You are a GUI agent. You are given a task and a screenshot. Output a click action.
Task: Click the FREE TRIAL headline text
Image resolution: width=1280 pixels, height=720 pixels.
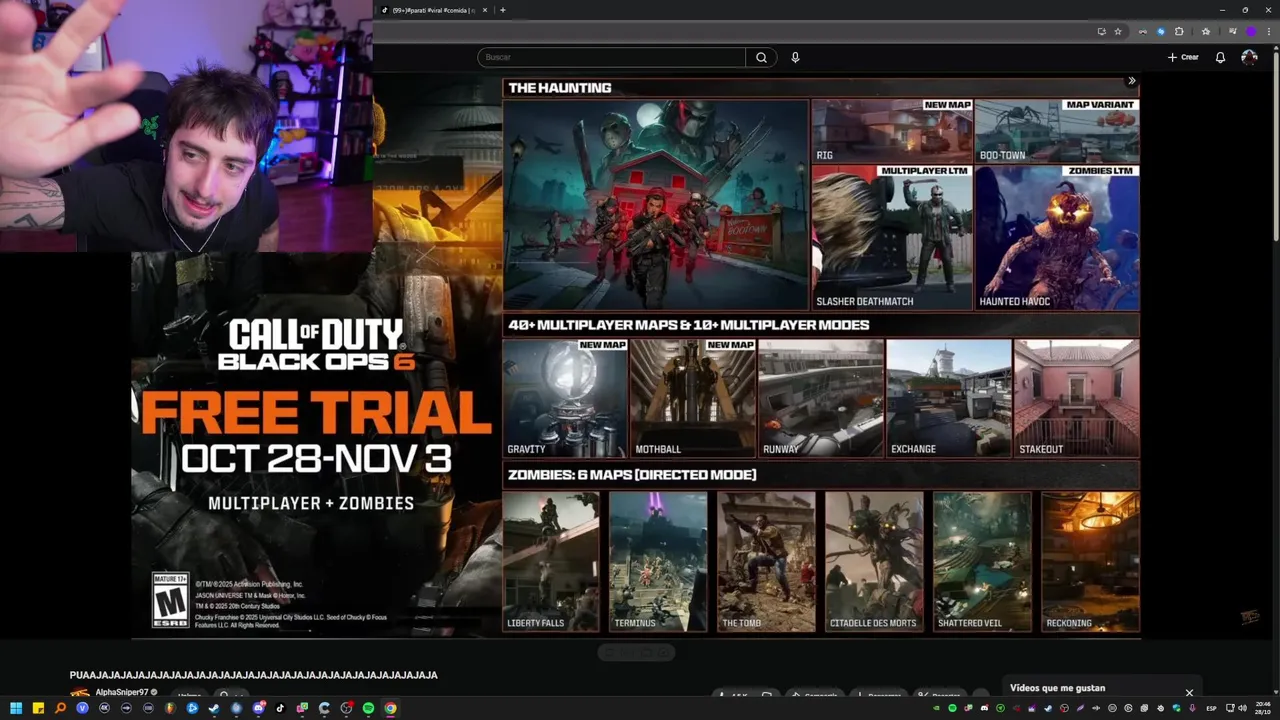315,413
